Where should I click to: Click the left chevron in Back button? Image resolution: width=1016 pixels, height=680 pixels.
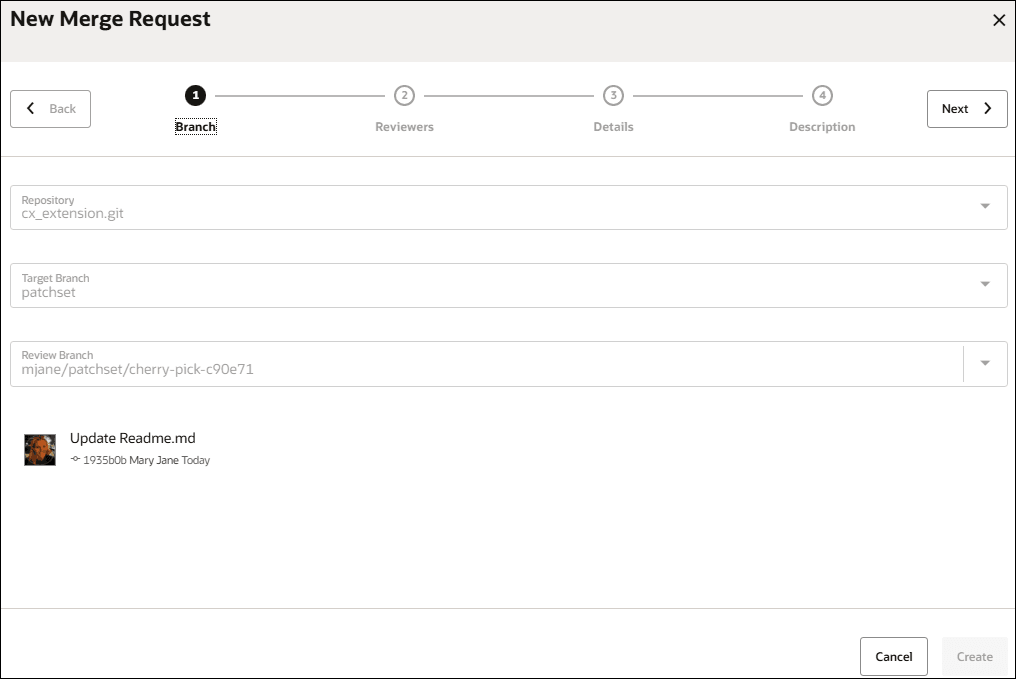(30, 108)
